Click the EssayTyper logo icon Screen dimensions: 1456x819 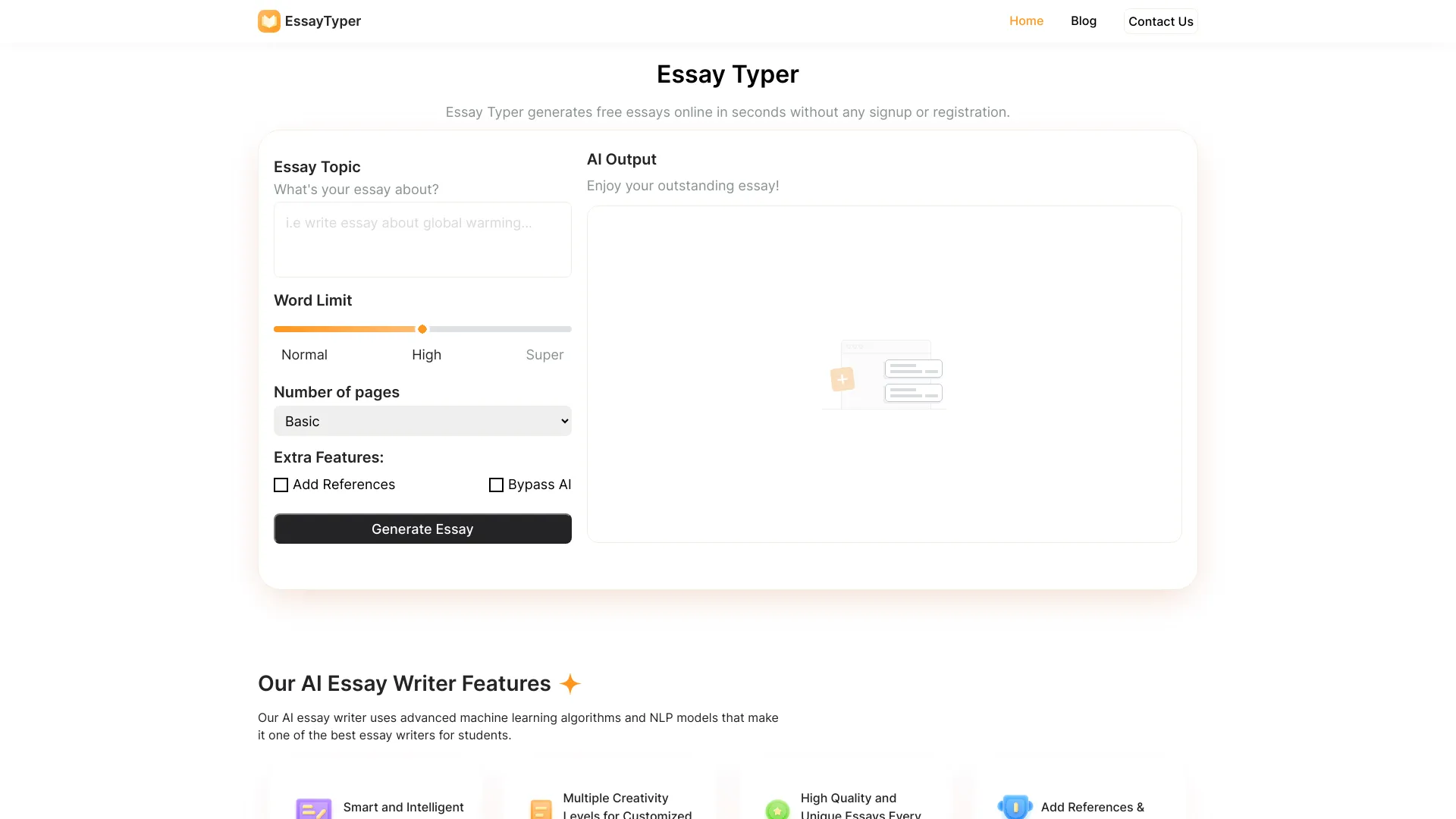(269, 21)
